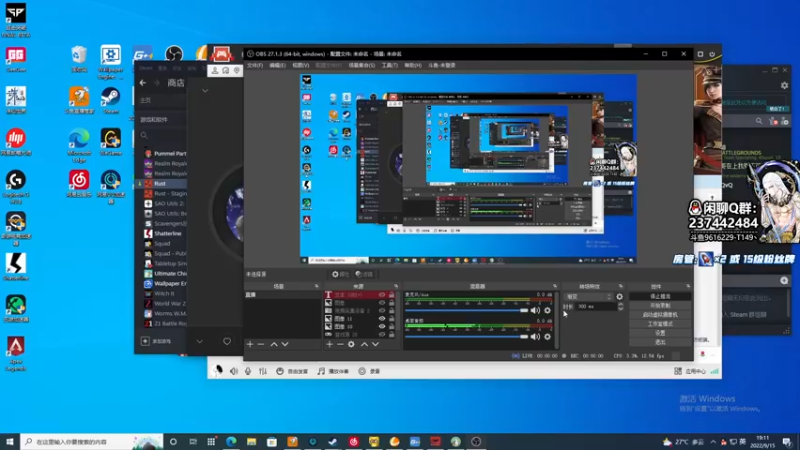Toggle visibility eye of the text source

[382, 295]
